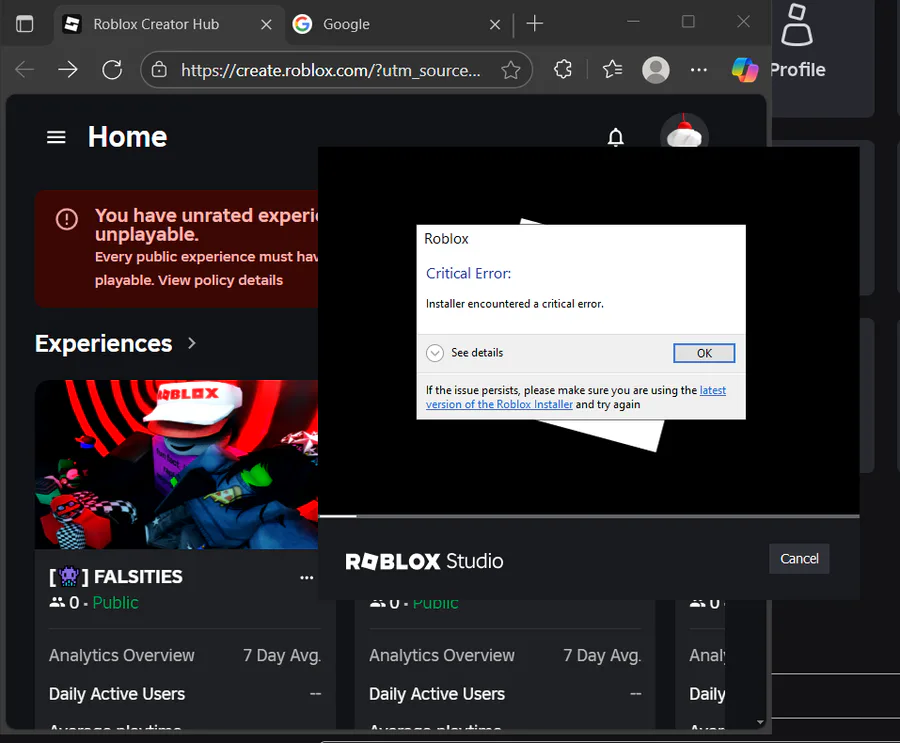
Task: Click the browser tab actions icon
Action: 25,24
